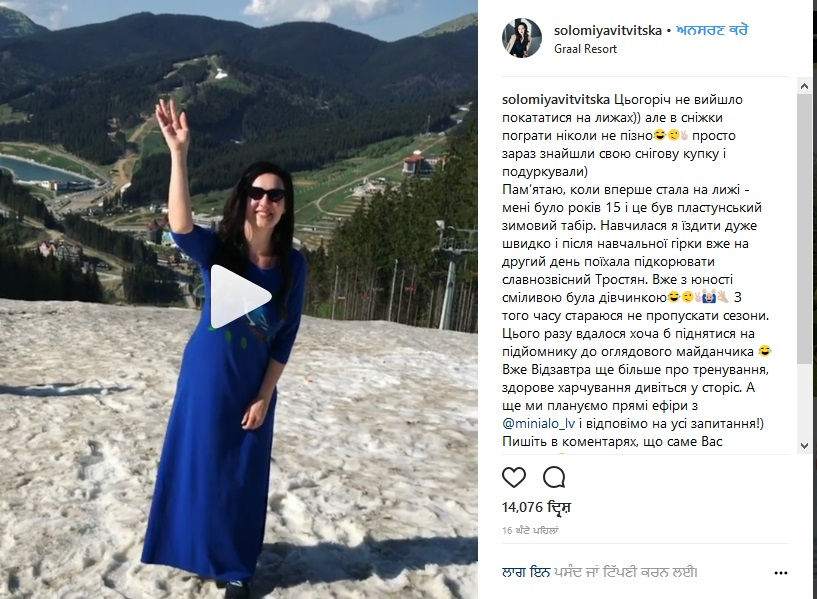Click the caption scrollbar down arrow

click(804, 446)
